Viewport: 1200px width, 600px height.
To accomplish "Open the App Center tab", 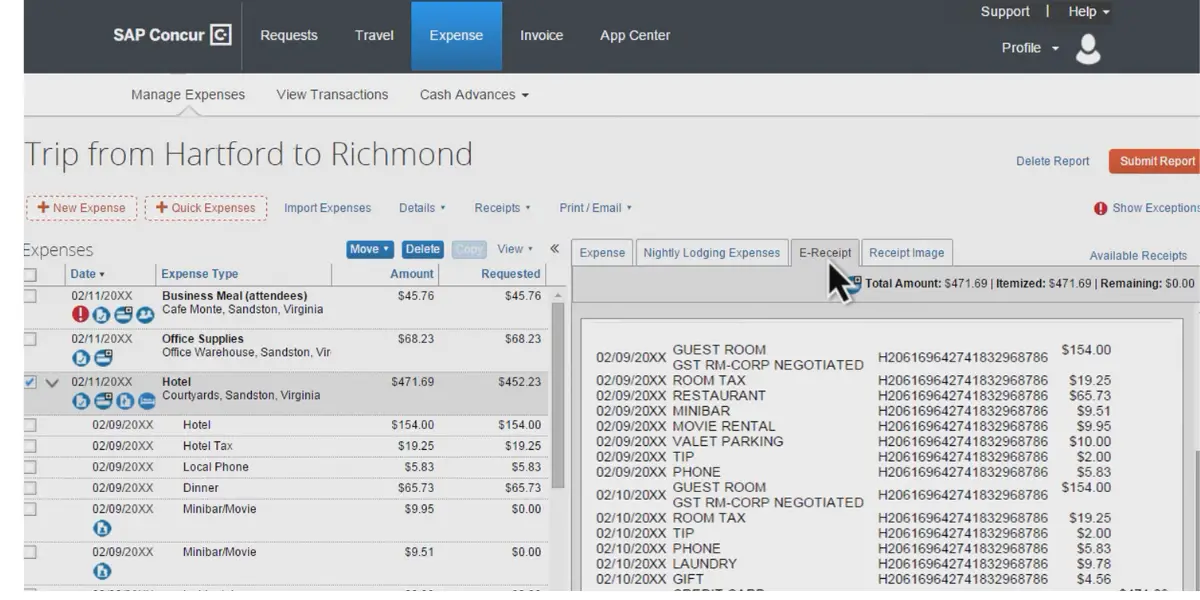I will coord(635,35).
